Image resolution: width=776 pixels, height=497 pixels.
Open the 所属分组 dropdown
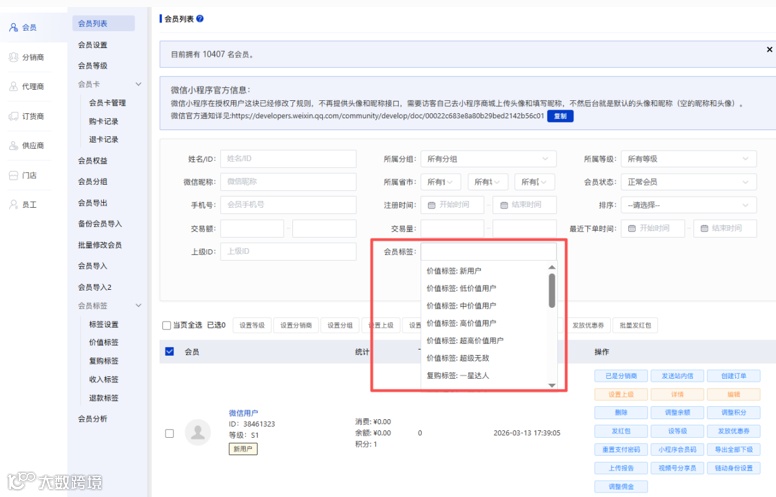[488, 159]
